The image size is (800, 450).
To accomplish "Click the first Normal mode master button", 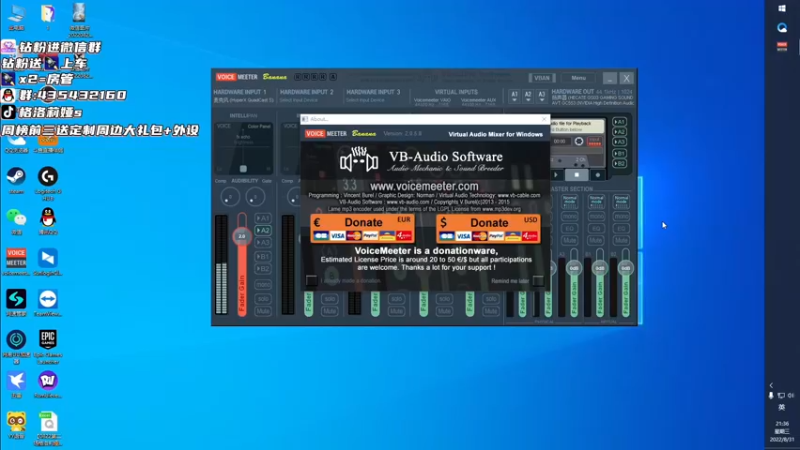I will [x=570, y=201].
